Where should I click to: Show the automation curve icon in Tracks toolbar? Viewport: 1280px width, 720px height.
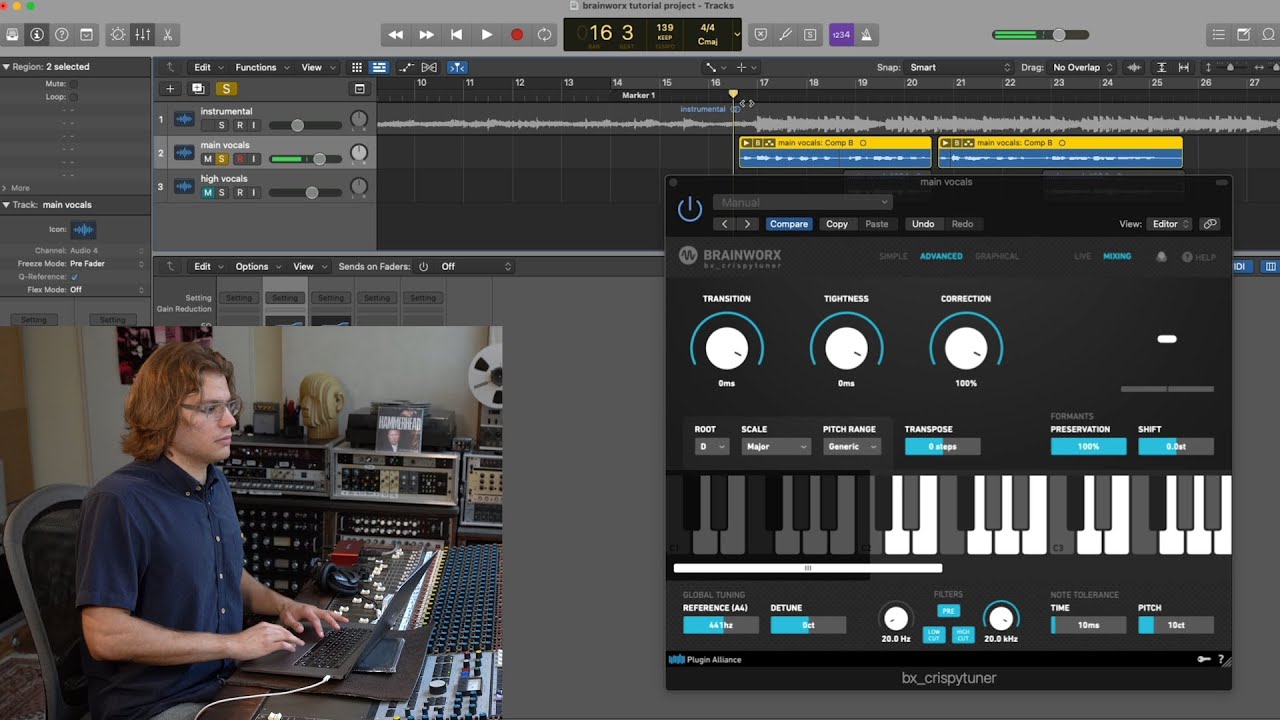pyautogui.click(x=406, y=67)
